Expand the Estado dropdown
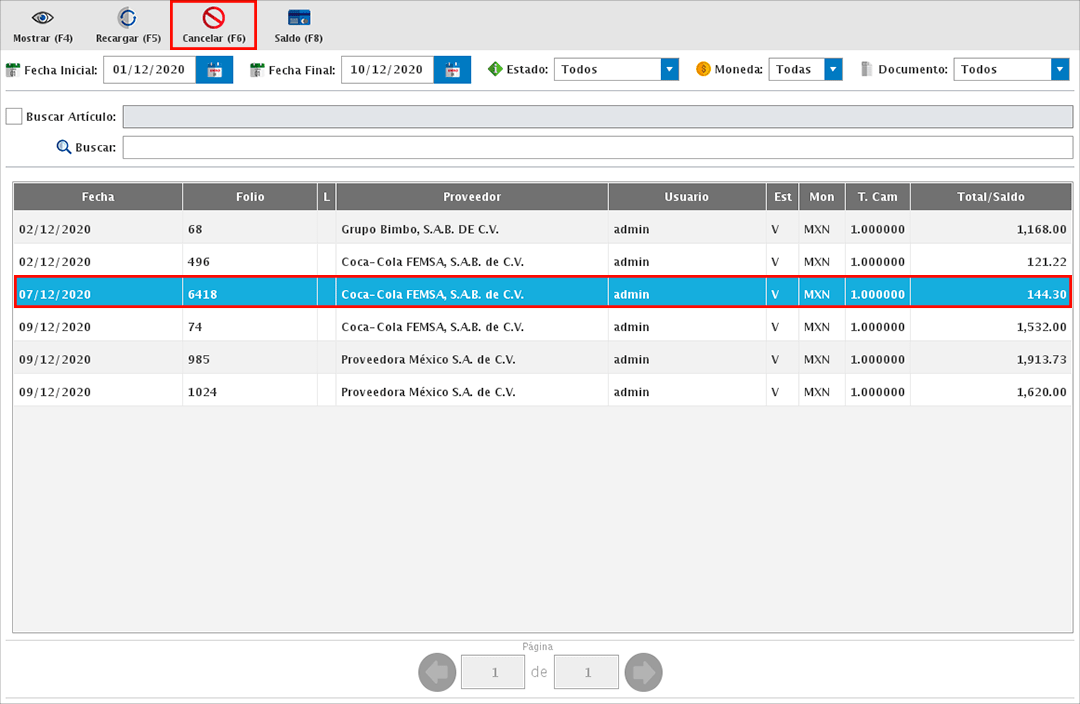Screen dimensions: 1080x704 pyautogui.click(x=669, y=70)
